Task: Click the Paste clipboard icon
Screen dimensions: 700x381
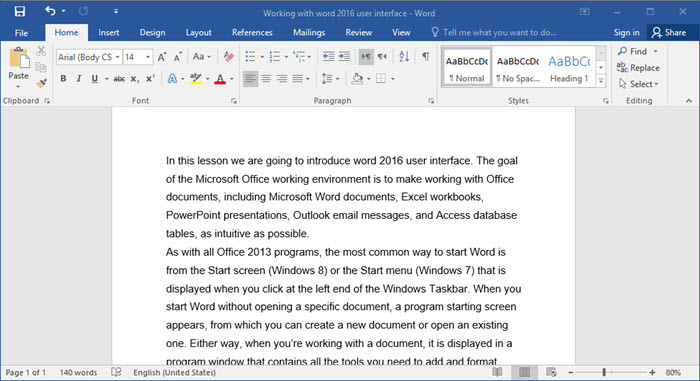Action: click(19, 58)
